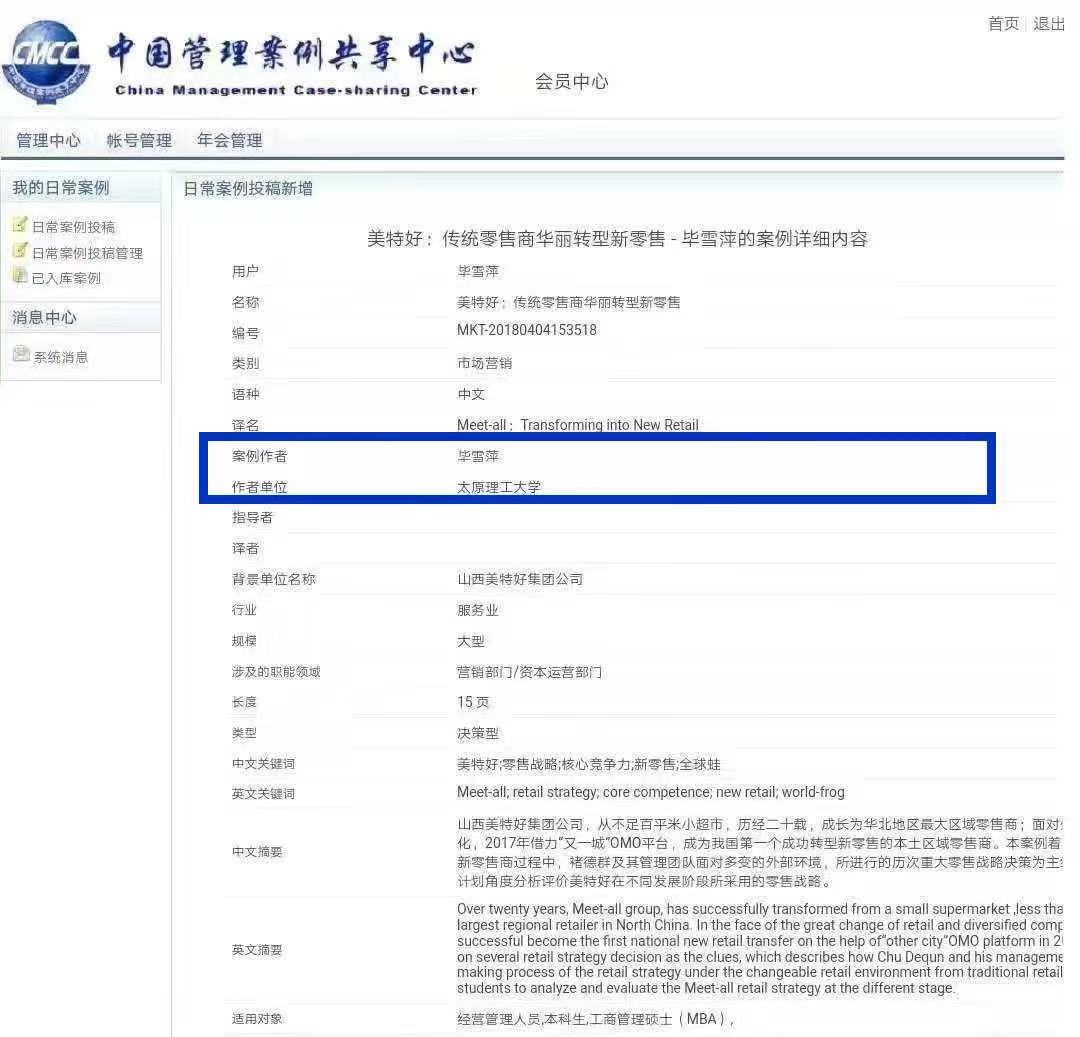
Task: Collapse the 消息中心 sidebar section header
Action: [x=44, y=318]
